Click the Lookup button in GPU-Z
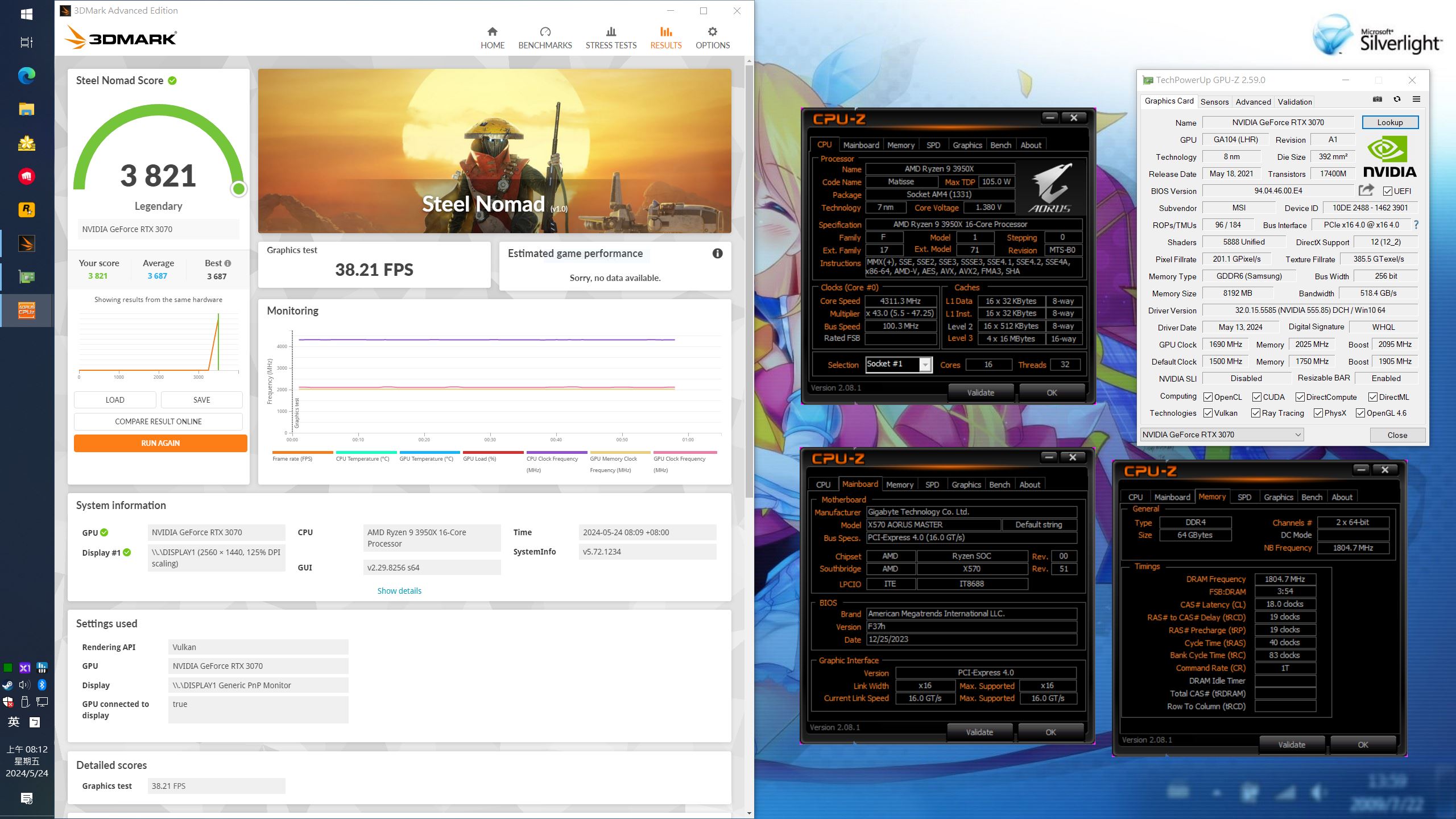Viewport: 1456px width, 819px height. [1389, 122]
